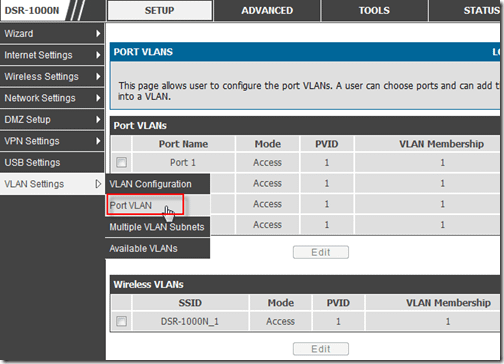This screenshot has width=504, height=364.
Task: Choose Available VLANs from submenu
Action: point(158,249)
